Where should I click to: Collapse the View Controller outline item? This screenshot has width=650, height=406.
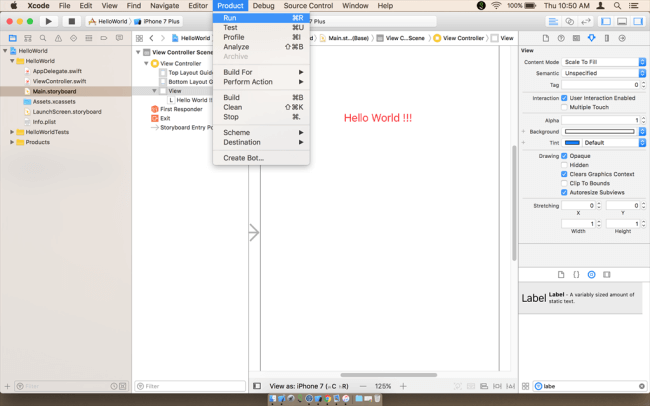tap(146, 63)
